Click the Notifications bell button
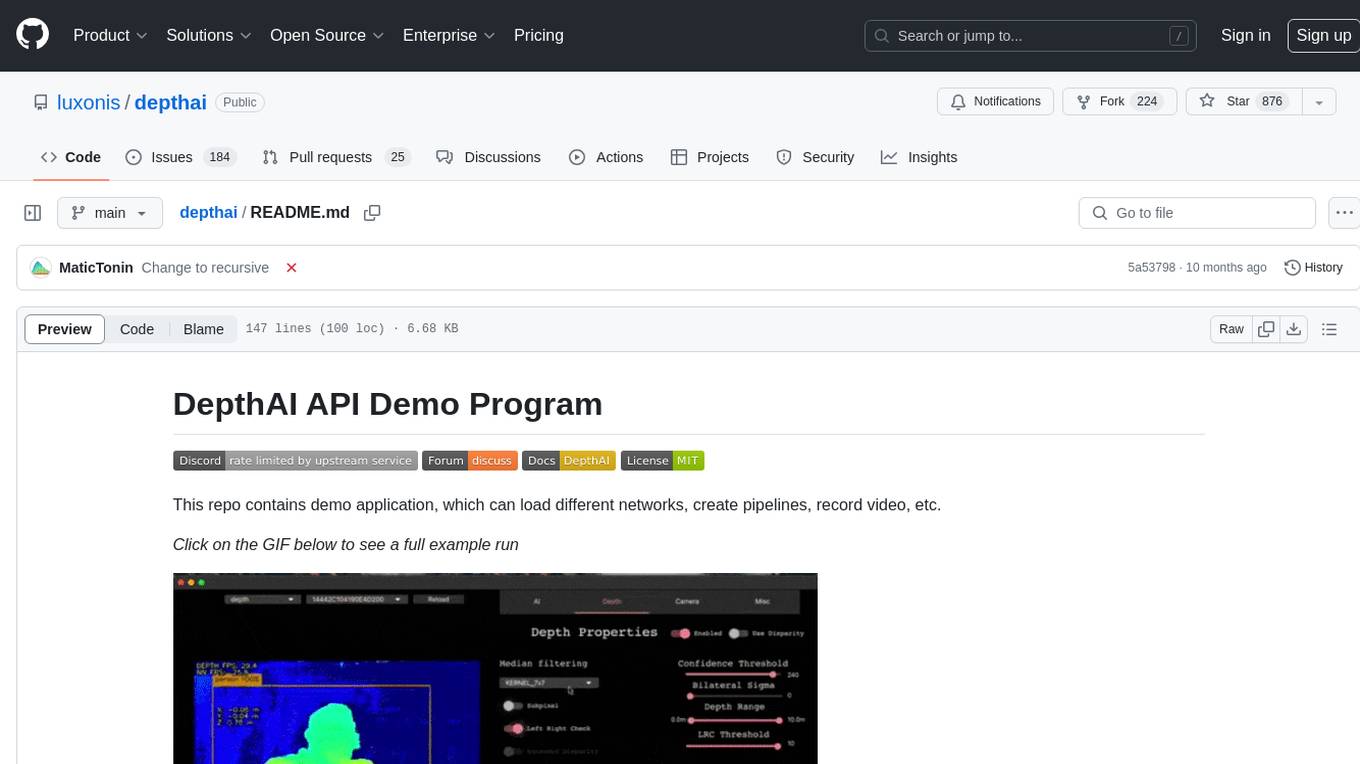Viewport: 1360px width, 764px height. tap(995, 101)
